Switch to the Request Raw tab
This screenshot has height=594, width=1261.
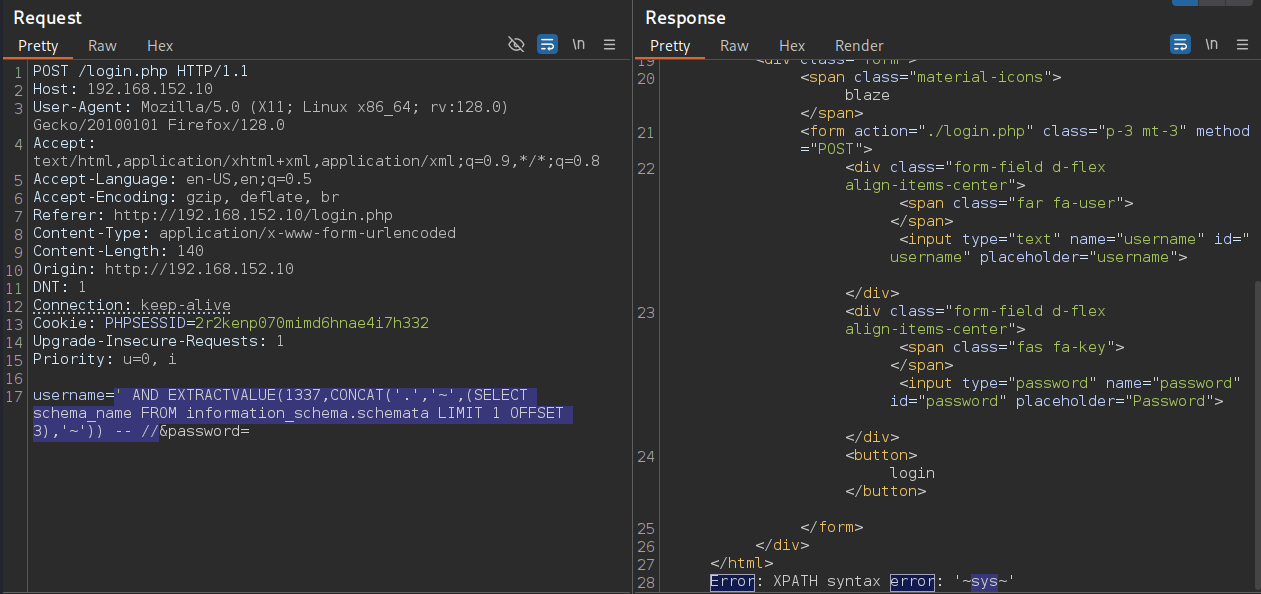(102, 46)
